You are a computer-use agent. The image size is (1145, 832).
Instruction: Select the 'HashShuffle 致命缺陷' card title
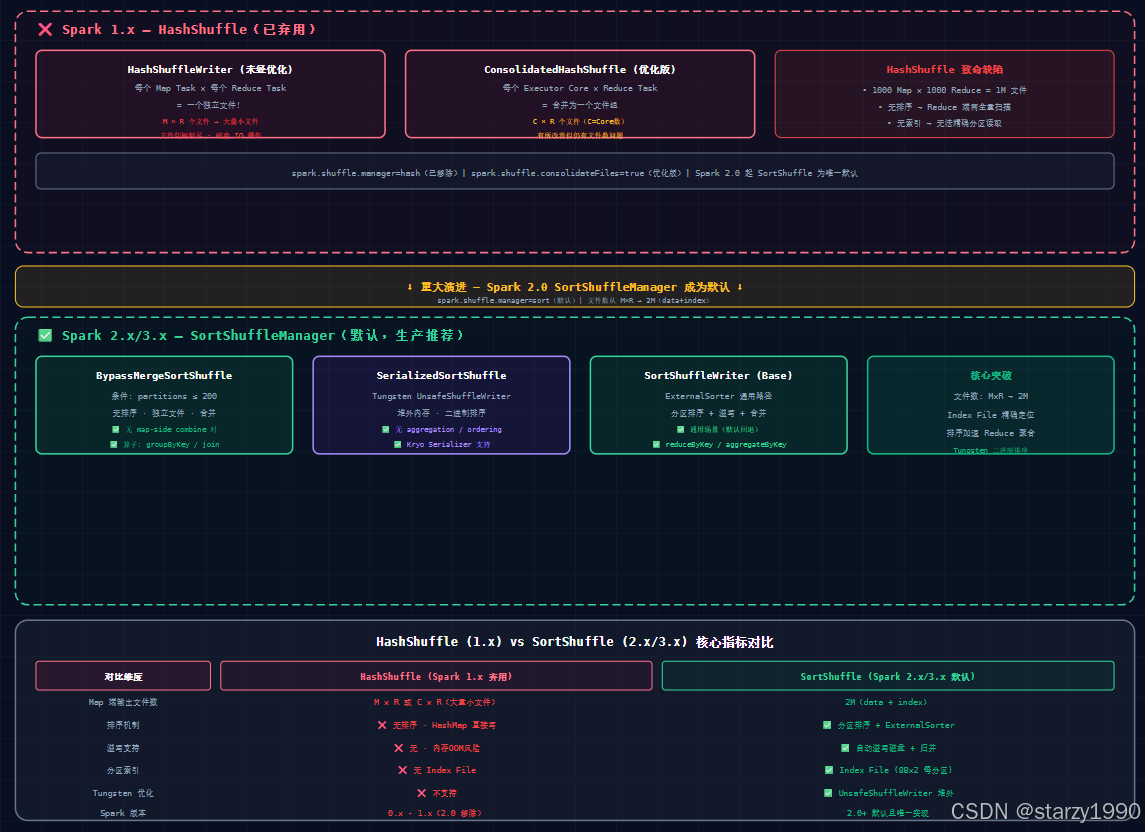pos(944,69)
